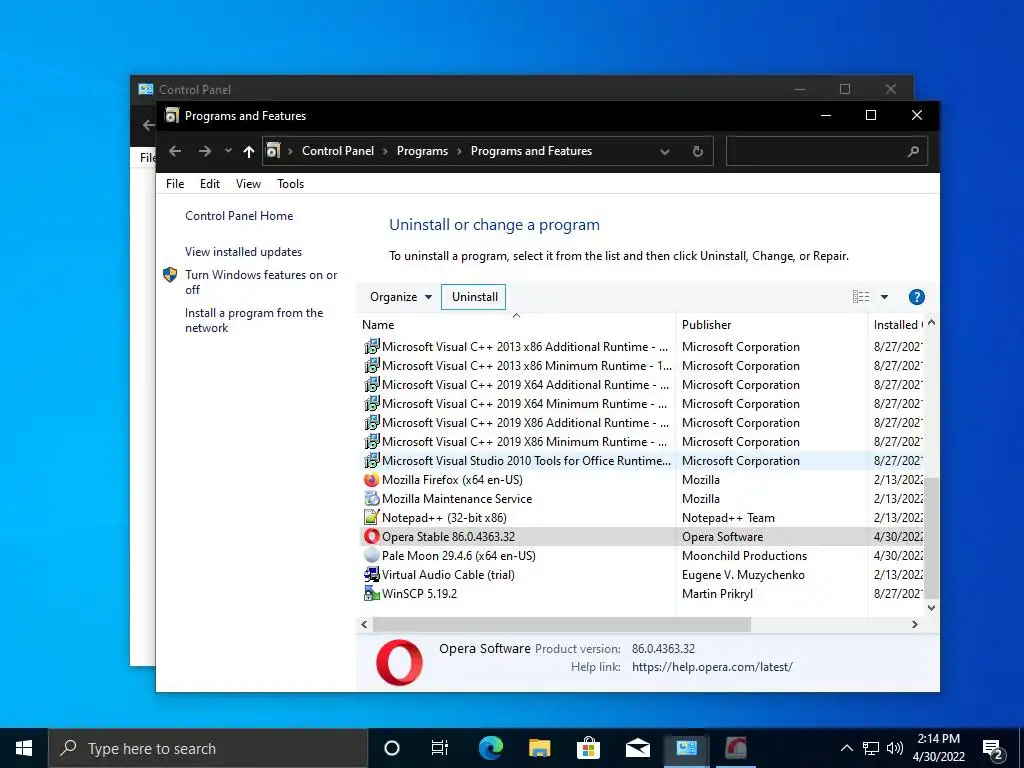Expand the address bar history dropdown
Image resolution: width=1024 pixels, height=768 pixels.
[x=664, y=152]
